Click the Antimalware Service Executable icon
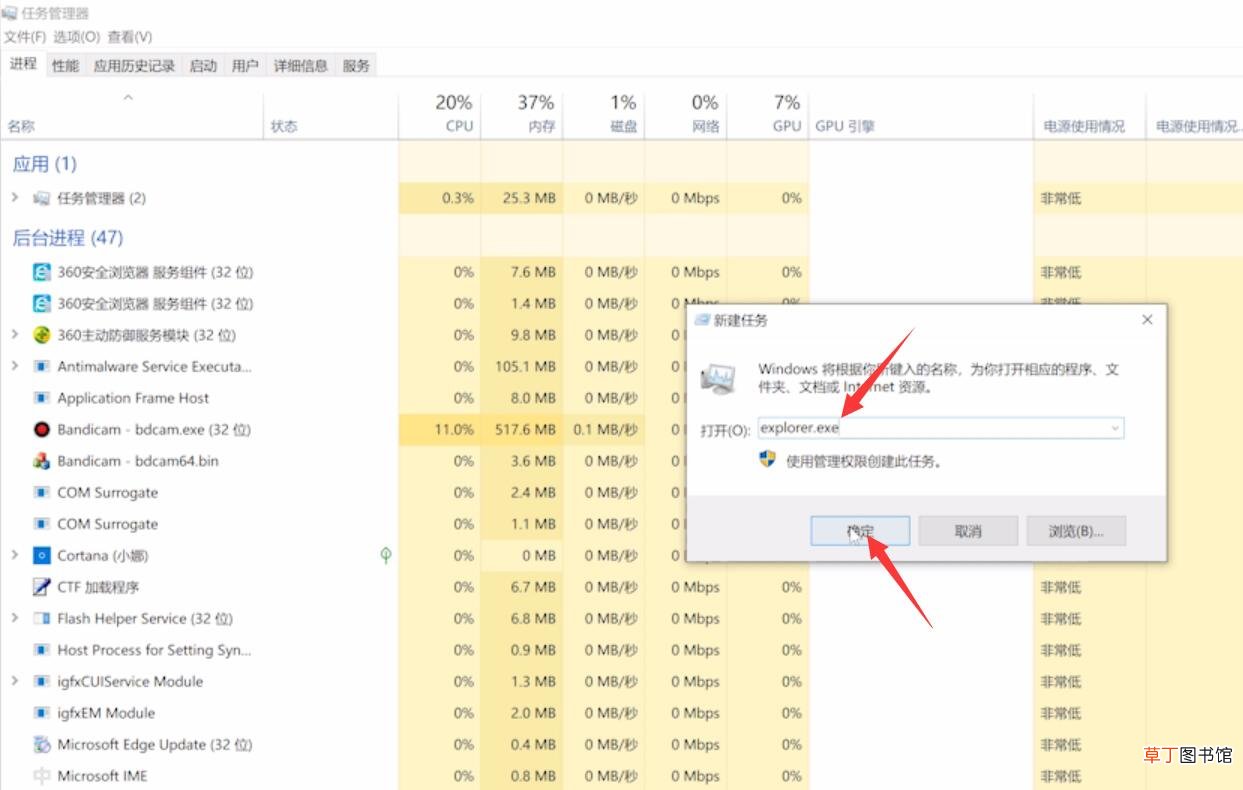The image size is (1243, 790). (41, 367)
